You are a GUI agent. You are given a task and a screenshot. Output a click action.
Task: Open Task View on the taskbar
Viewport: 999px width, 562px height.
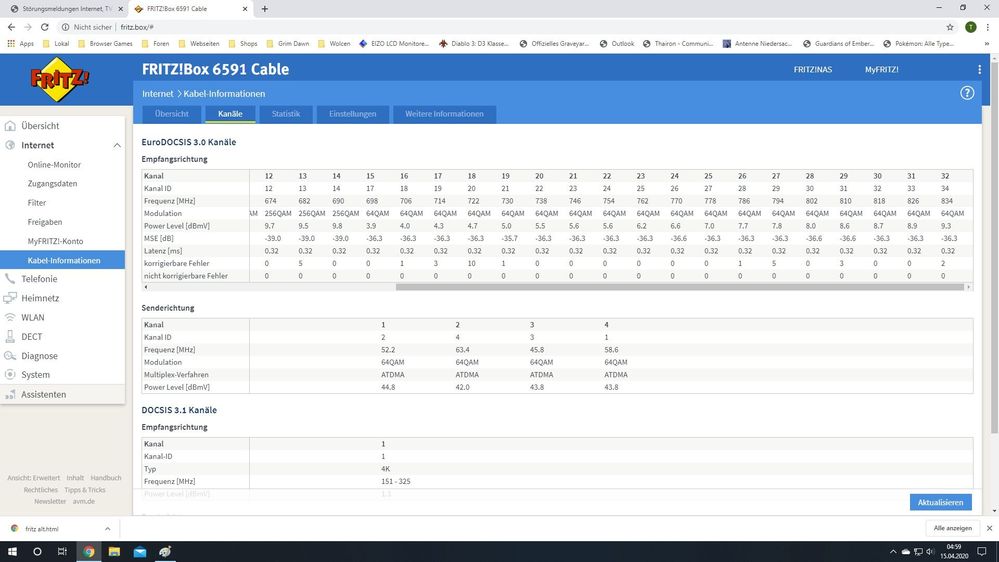62,552
